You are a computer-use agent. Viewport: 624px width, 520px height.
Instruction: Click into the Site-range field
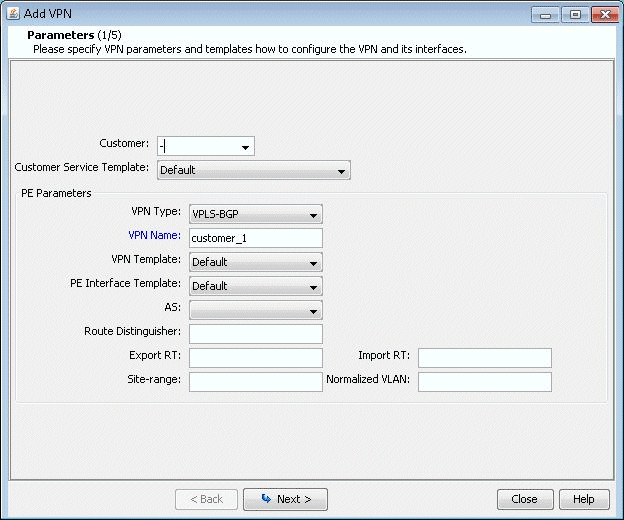pyautogui.click(x=255, y=382)
